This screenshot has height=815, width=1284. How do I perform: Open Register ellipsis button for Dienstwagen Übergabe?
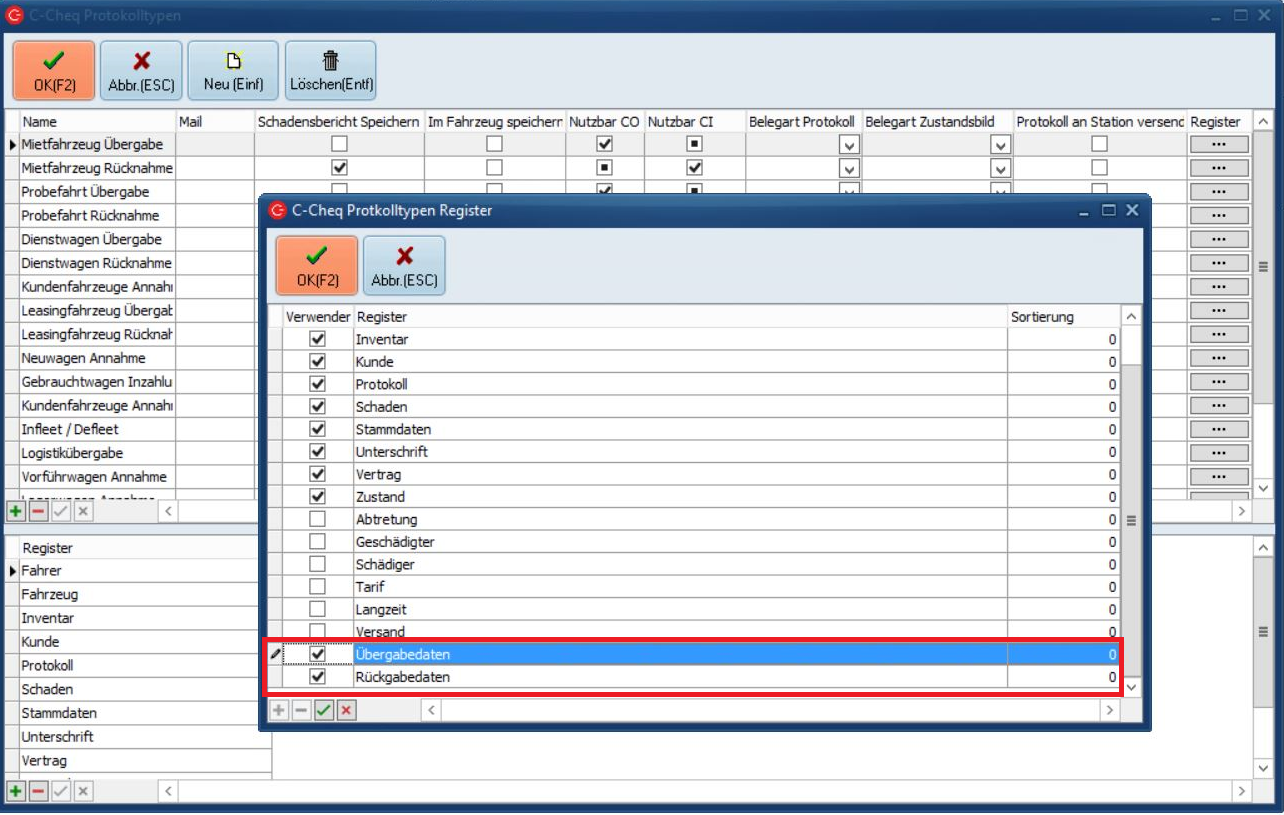1218,240
